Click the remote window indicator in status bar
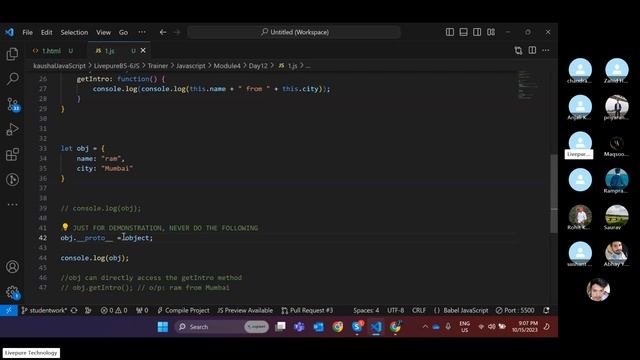This screenshot has width=640, height=360. click(9, 311)
